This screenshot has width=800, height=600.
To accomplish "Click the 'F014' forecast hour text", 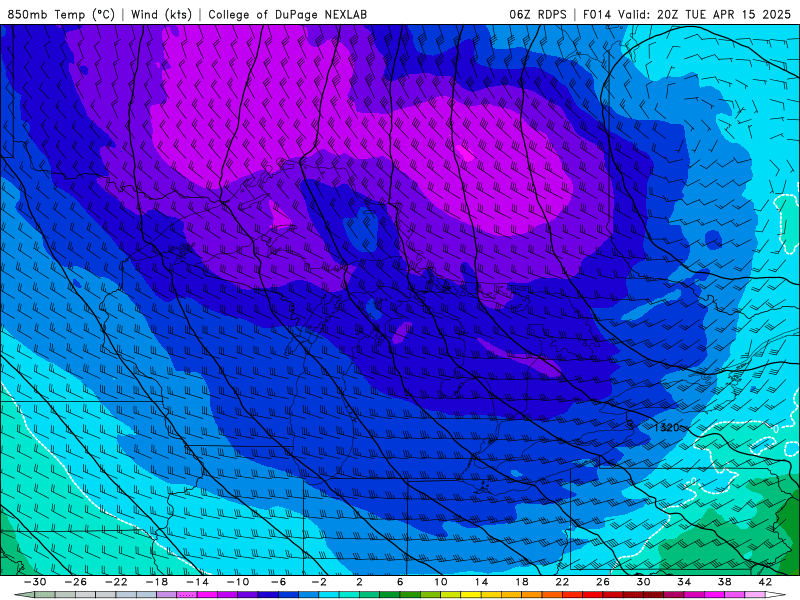I will [x=597, y=14].
